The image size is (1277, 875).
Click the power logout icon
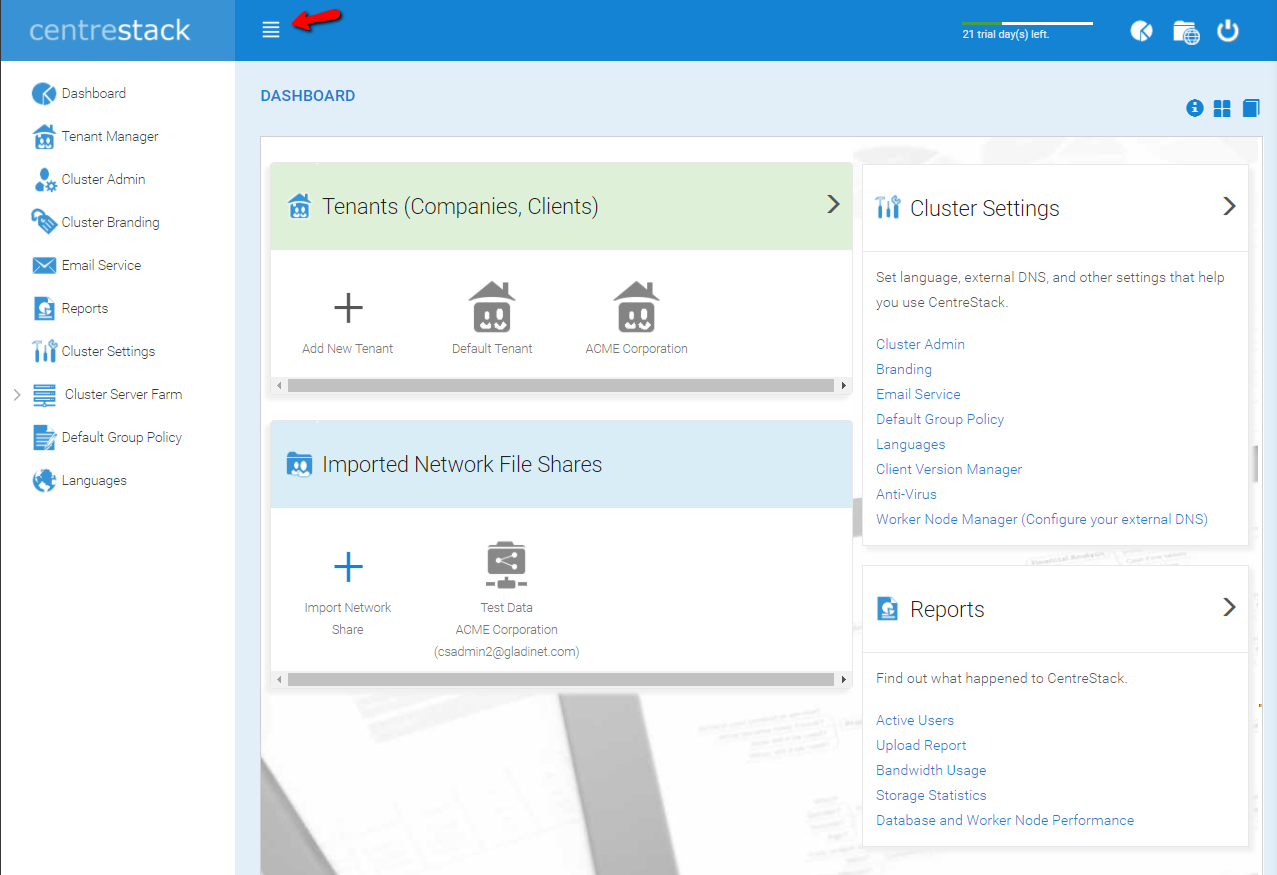click(1228, 31)
